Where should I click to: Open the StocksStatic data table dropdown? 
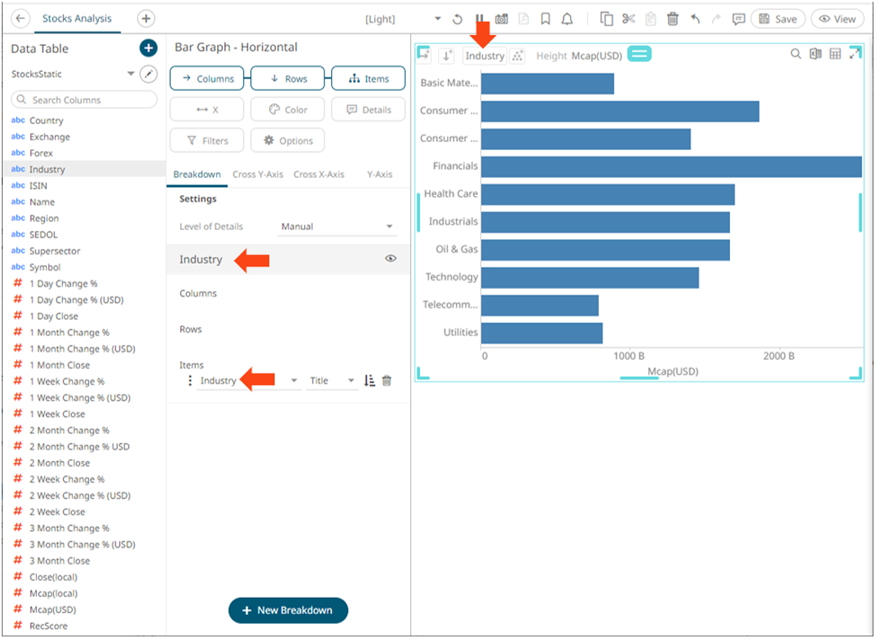click(130, 74)
